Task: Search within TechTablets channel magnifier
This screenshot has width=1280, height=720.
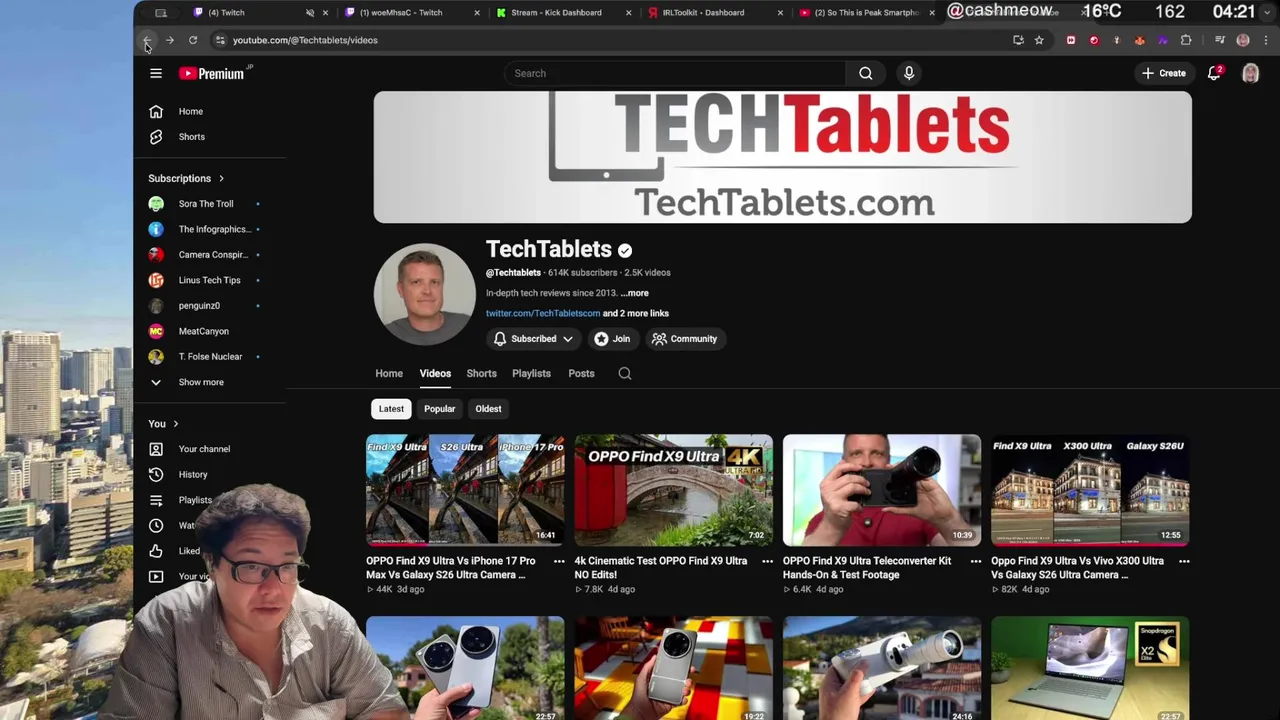Action: [625, 373]
